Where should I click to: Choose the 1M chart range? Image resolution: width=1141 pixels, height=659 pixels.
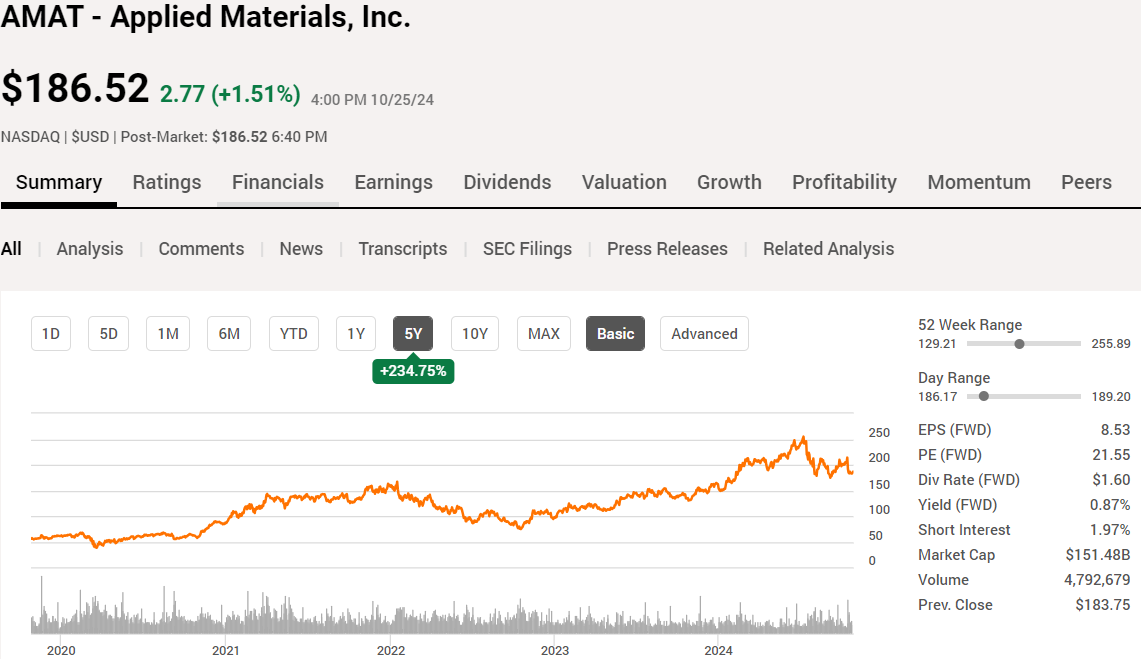click(x=168, y=334)
